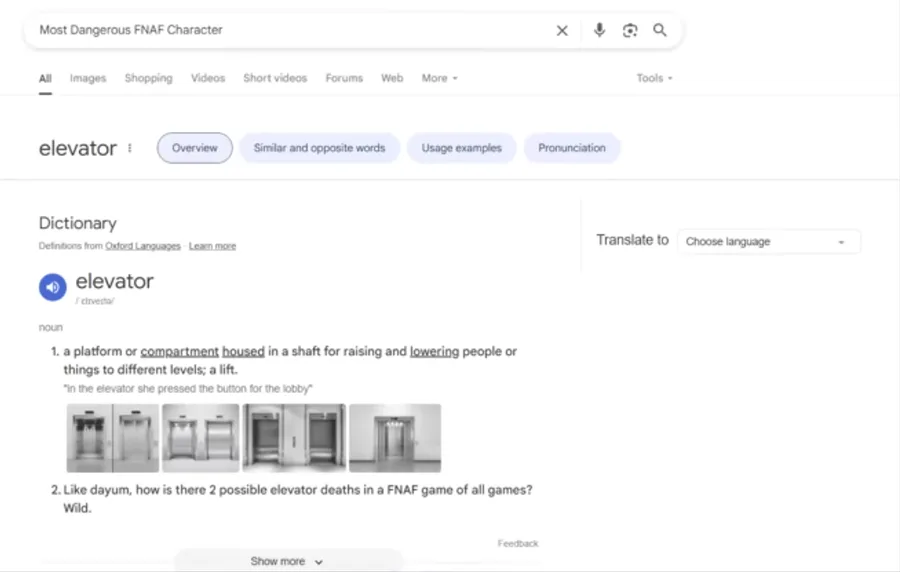Select the Pronunciation chip

click(572, 148)
